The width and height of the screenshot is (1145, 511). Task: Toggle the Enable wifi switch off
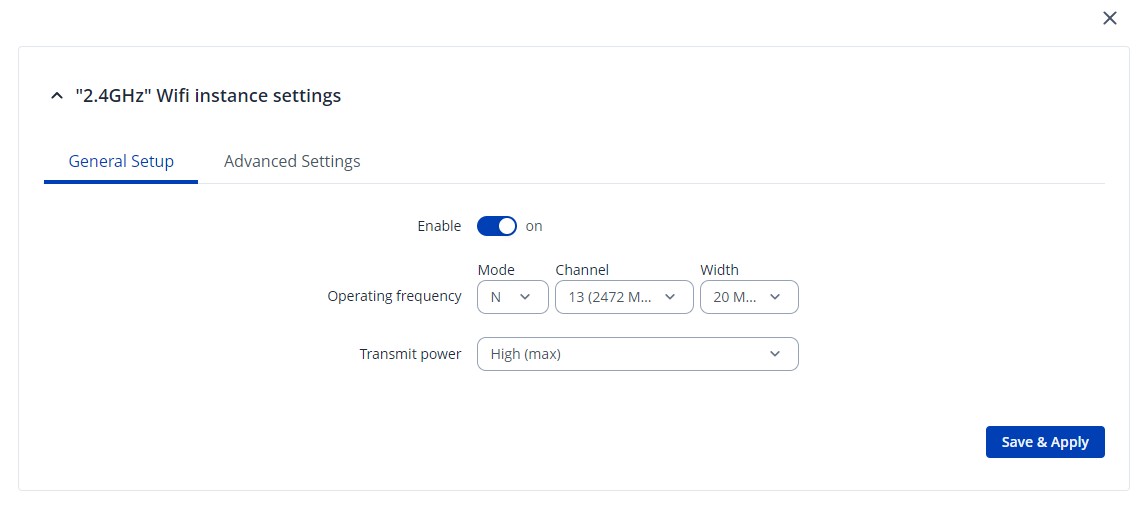(x=497, y=226)
